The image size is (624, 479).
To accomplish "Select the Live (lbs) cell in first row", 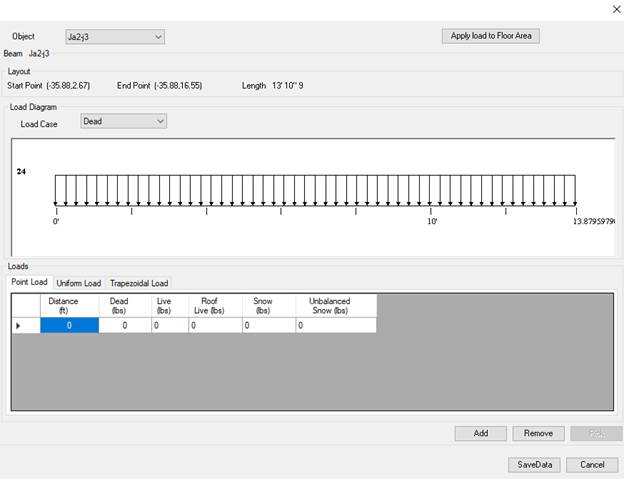I will coord(170,325).
